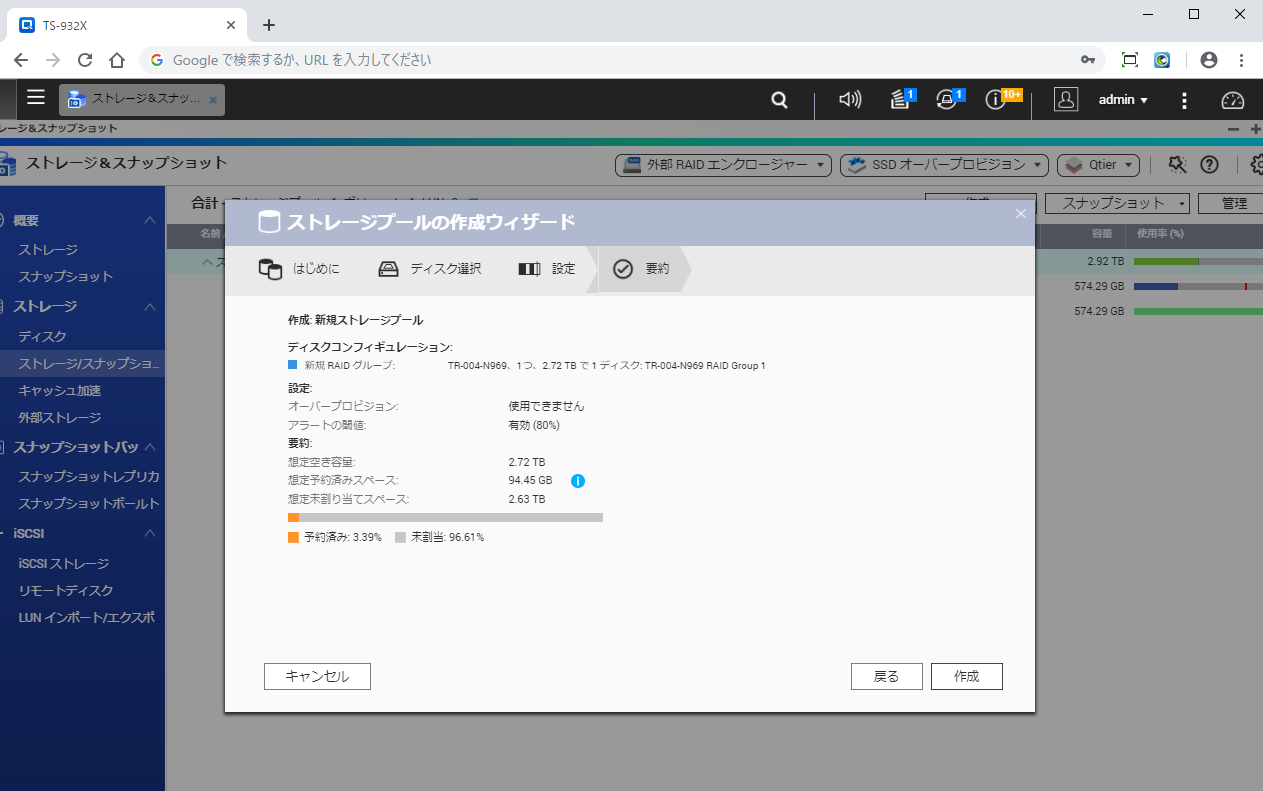Open the external devices icon
This screenshot has width=1263, height=791.
[948, 99]
